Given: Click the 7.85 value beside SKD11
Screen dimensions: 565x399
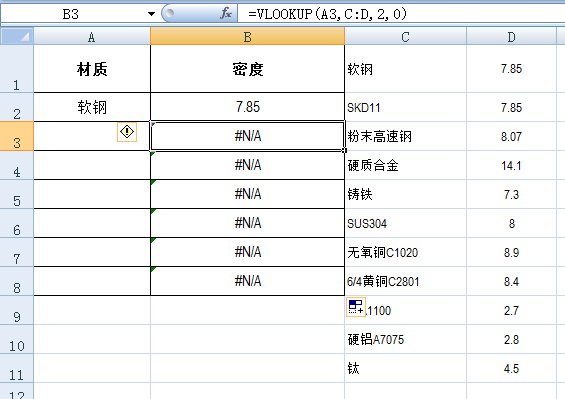Looking at the screenshot, I should (x=511, y=107).
